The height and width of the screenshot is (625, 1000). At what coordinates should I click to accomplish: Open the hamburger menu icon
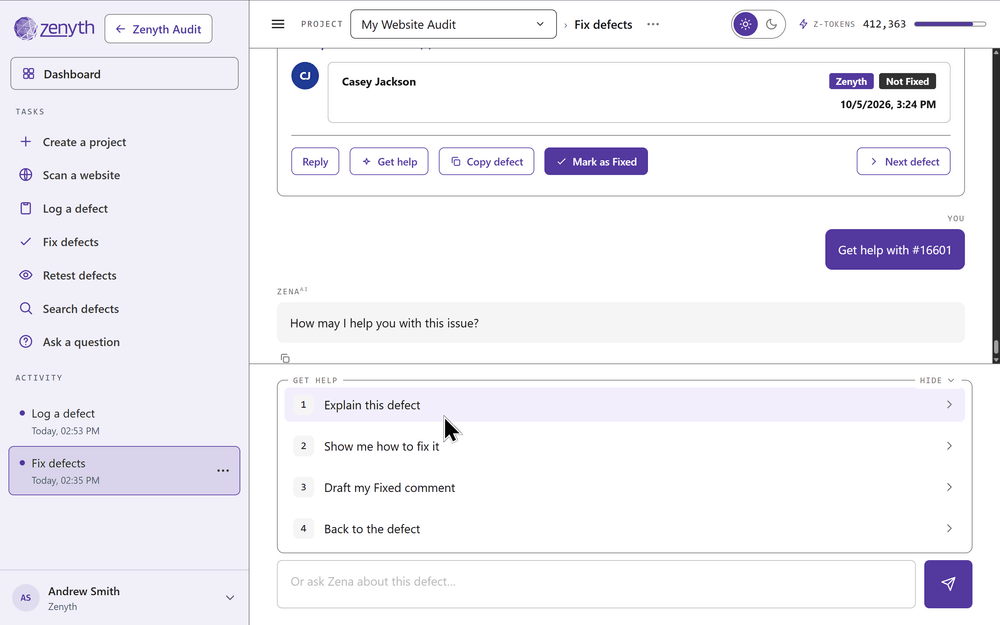tap(278, 24)
